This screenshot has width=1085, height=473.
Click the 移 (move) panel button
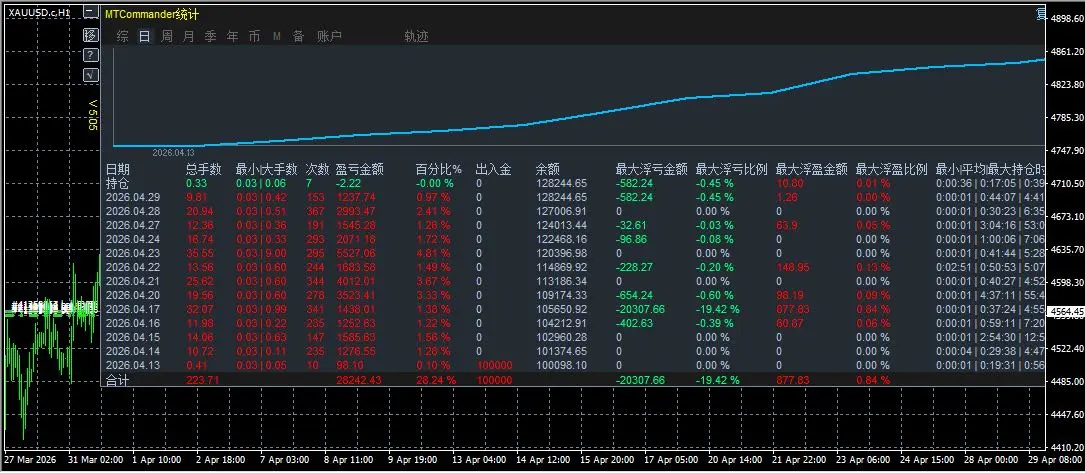coord(90,35)
